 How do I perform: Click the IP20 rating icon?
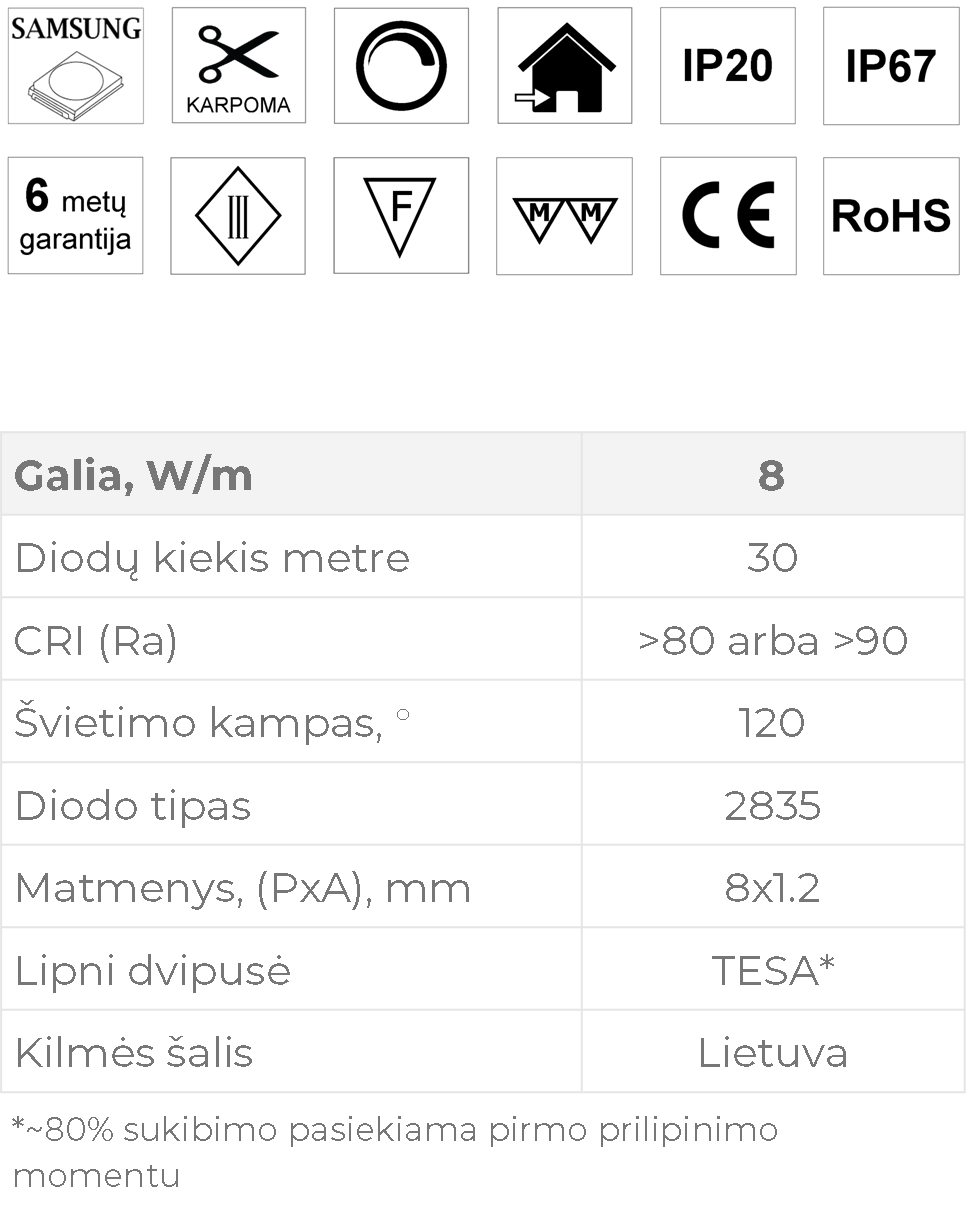(728, 66)
